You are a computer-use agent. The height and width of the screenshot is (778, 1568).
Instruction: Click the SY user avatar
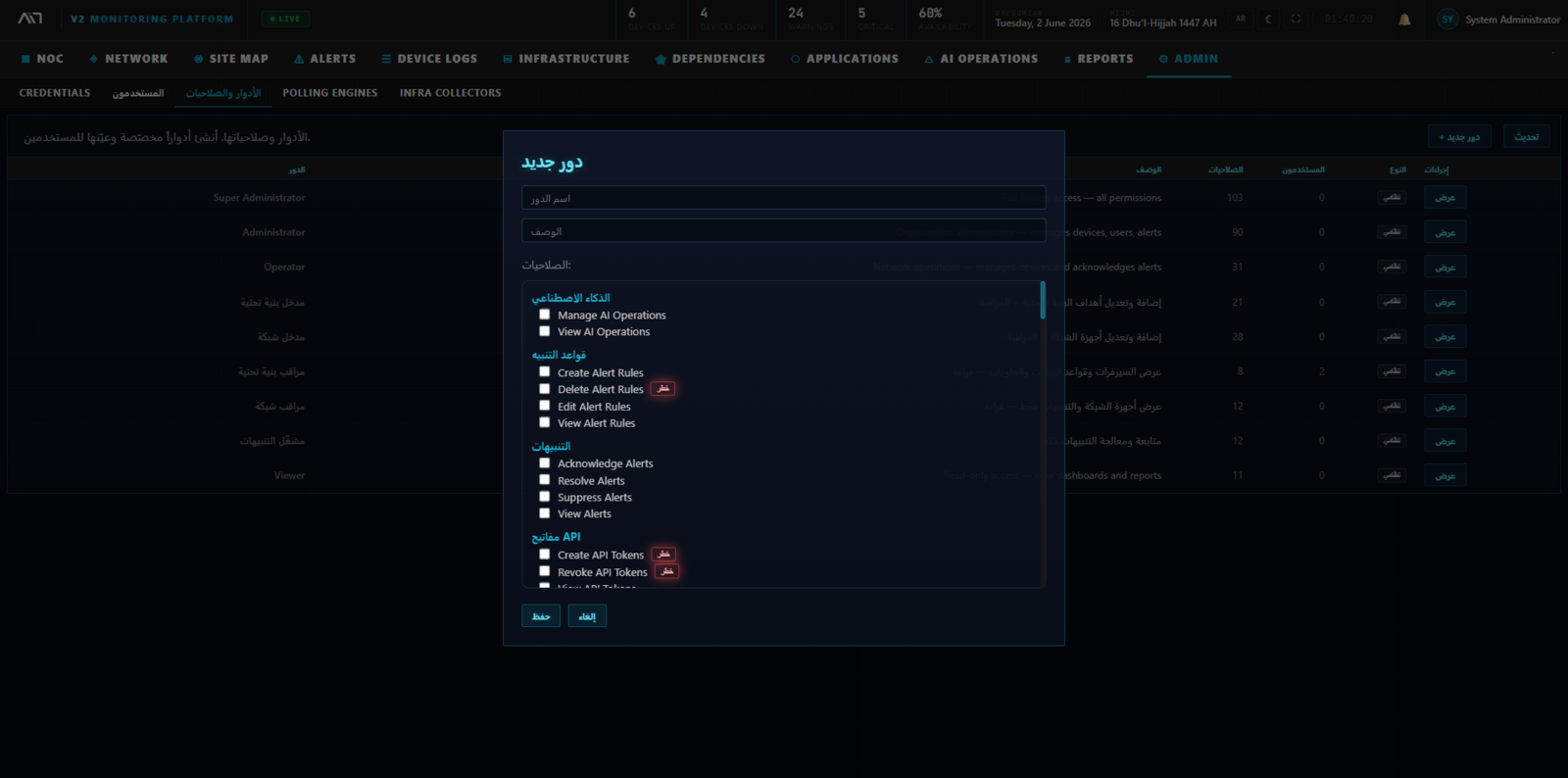pyautogui.click(x=1447, y=20)
